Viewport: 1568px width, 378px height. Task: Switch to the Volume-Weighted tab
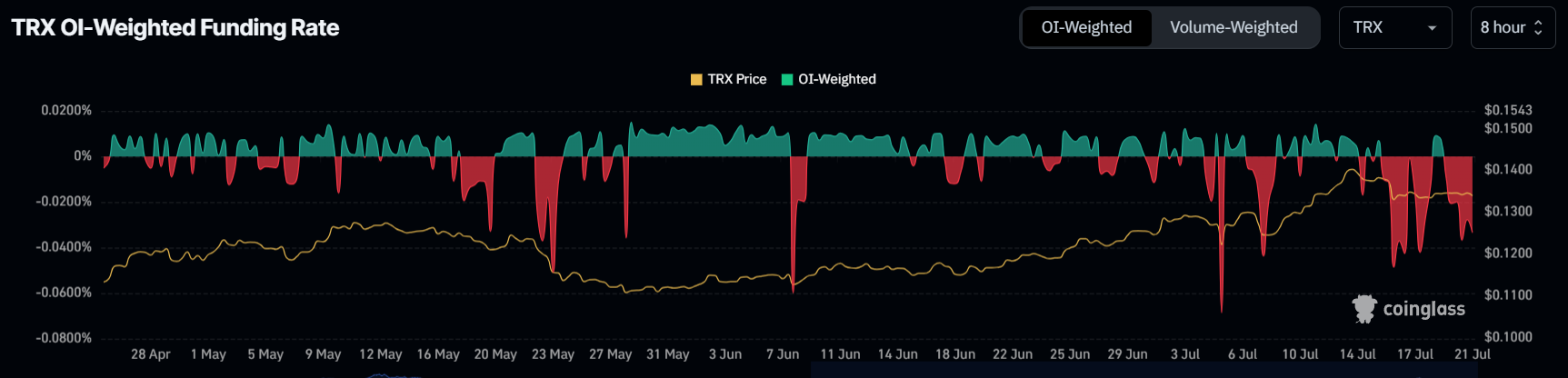[x=1233, y=27]
